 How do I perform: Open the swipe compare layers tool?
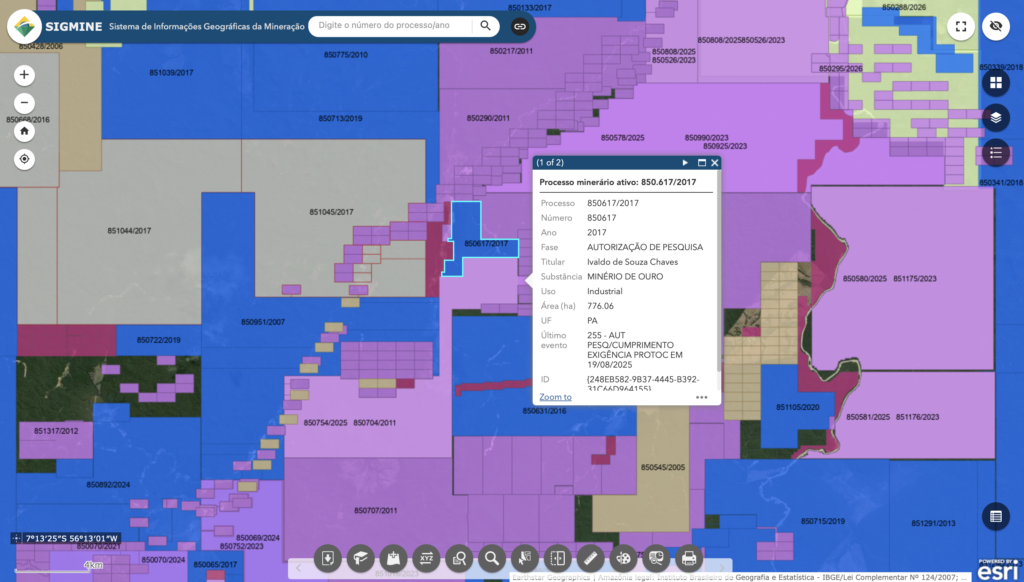(x=558, y=558)
